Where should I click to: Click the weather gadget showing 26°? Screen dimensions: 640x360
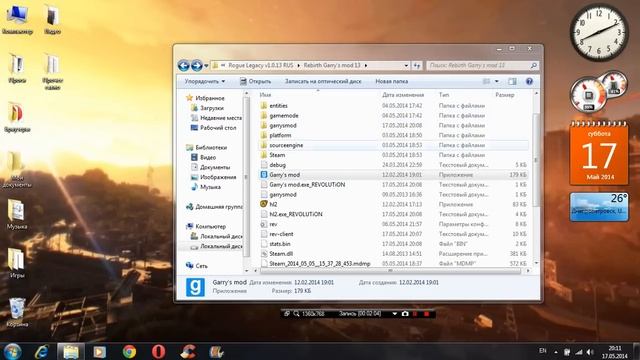pyautogui.click(x=599, y=207)
